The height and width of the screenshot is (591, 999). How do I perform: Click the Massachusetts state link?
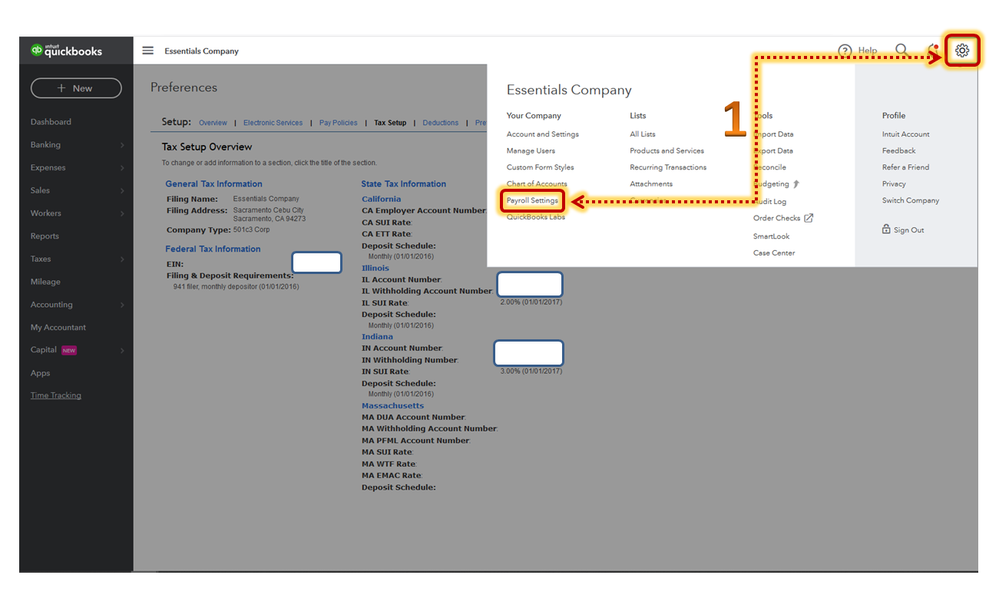[x=392, y=406]
